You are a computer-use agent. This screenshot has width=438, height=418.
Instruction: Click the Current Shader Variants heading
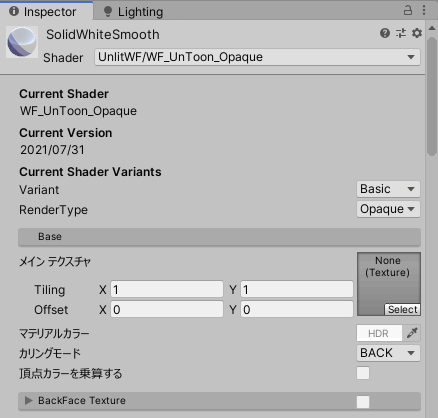pos(90,172)
